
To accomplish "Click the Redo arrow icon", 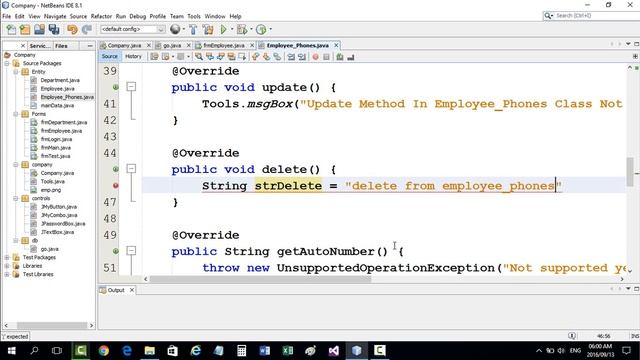I will click(x=87, y=29).
